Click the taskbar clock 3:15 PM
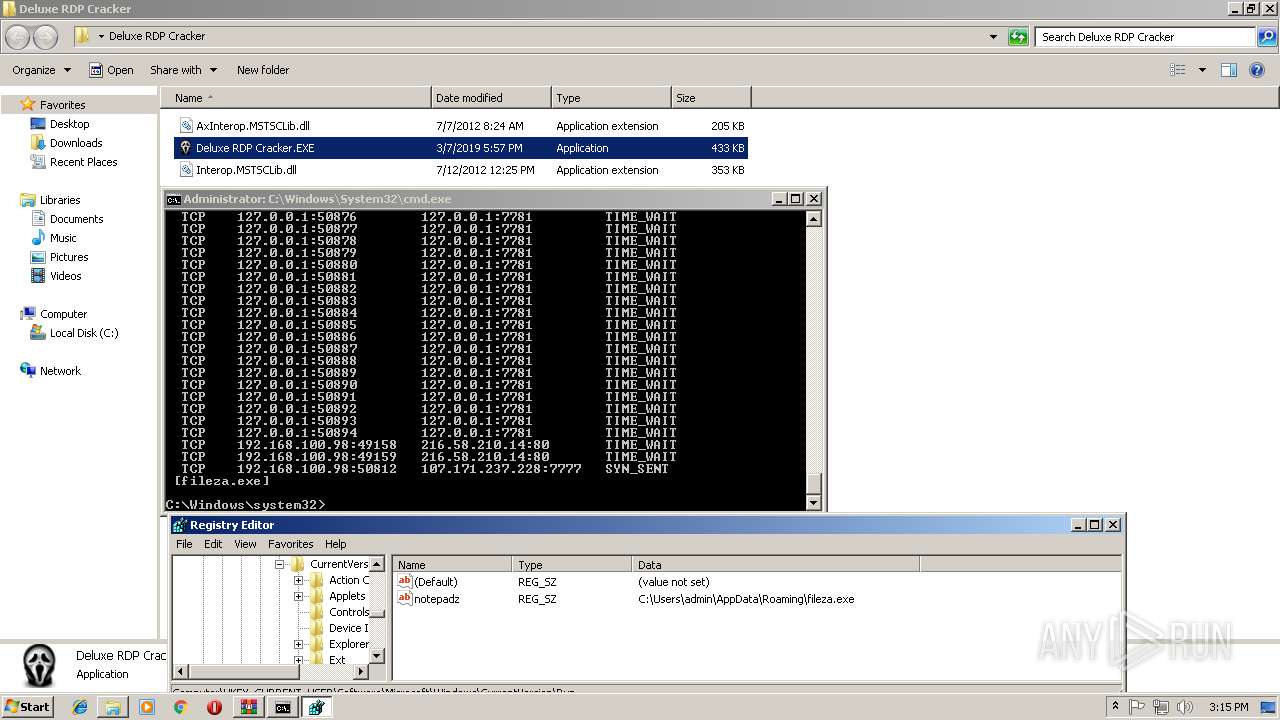 (1228, 707)
